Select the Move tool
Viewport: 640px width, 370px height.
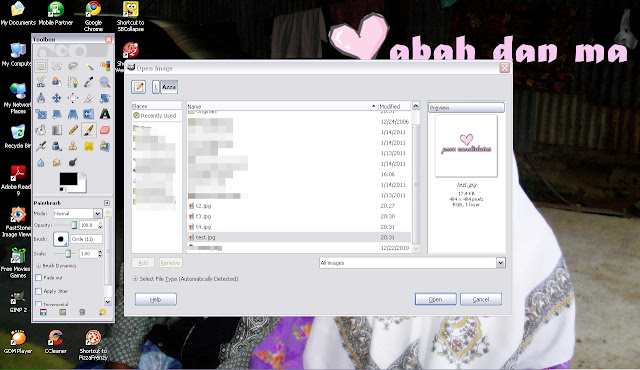pyautogui.click(x=57, y=98)
